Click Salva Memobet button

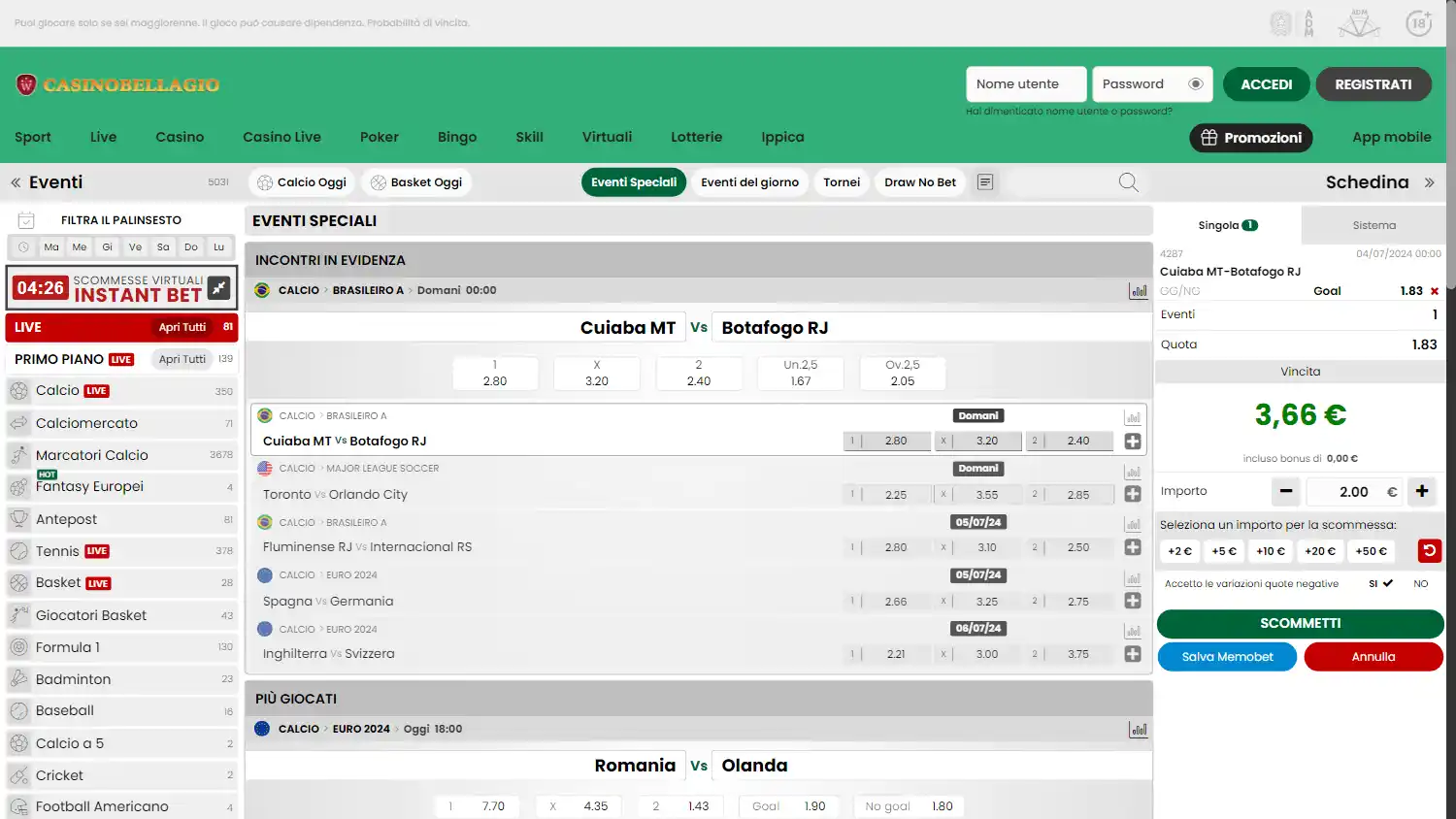[x=1227, y=657]
